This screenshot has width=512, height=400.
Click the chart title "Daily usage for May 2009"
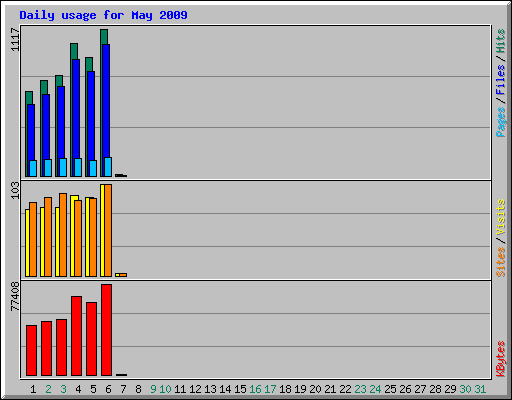click(103, 16)
